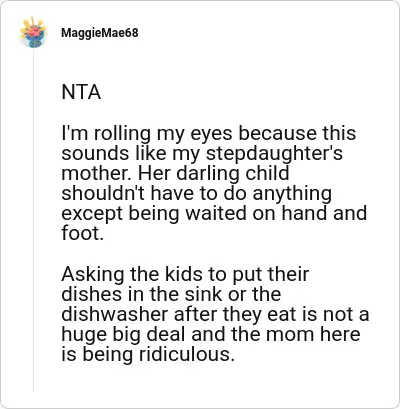
Task: Click the word "Asking" starting second paragraph
Action: tap(94, 275)
